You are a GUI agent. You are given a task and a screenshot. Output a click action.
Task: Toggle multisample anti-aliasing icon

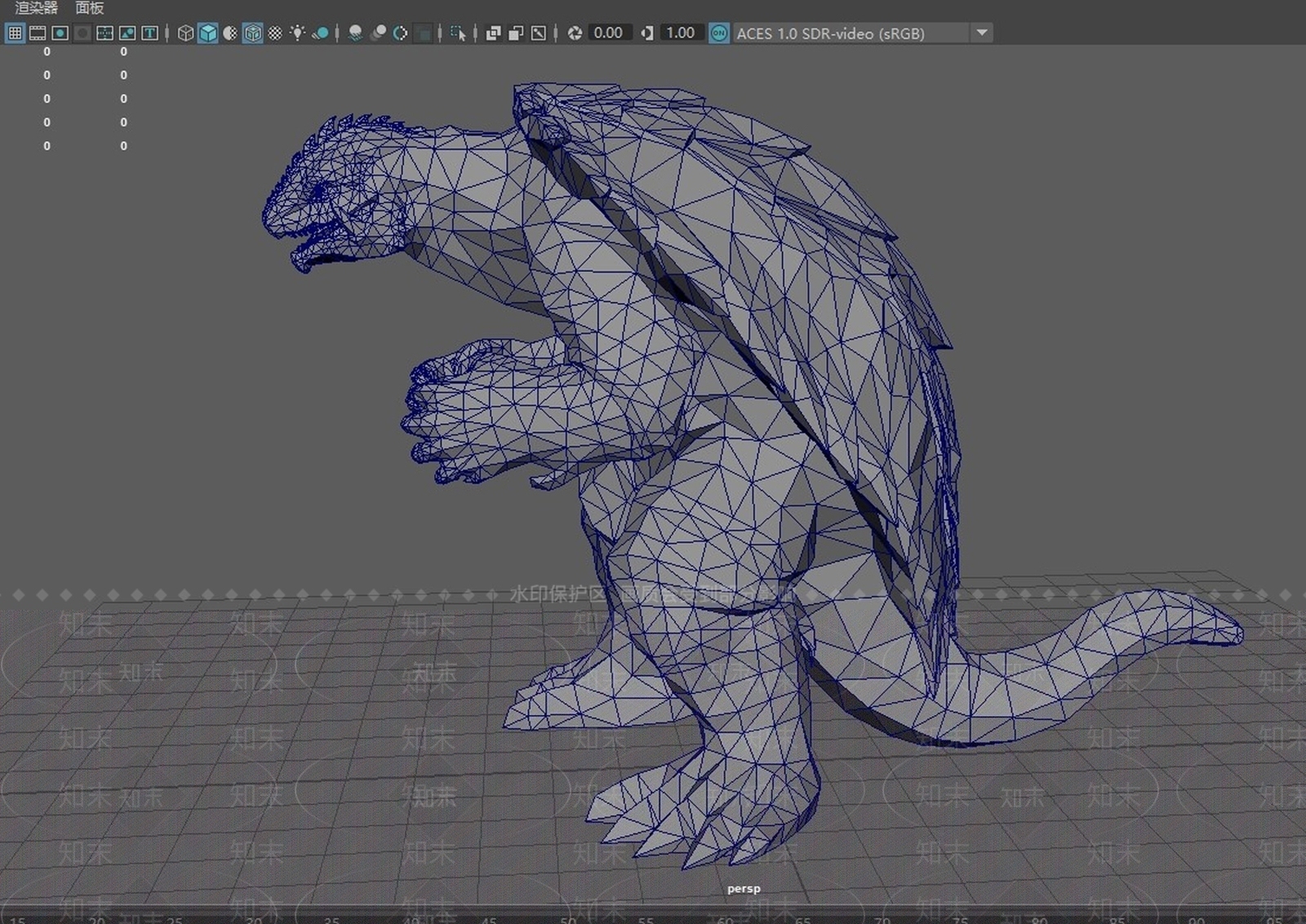[x=400, y=33]
